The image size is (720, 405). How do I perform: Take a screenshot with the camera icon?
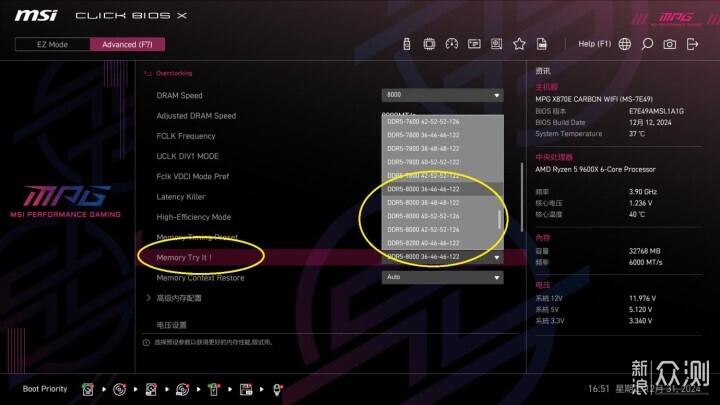(x=669, y=44)
